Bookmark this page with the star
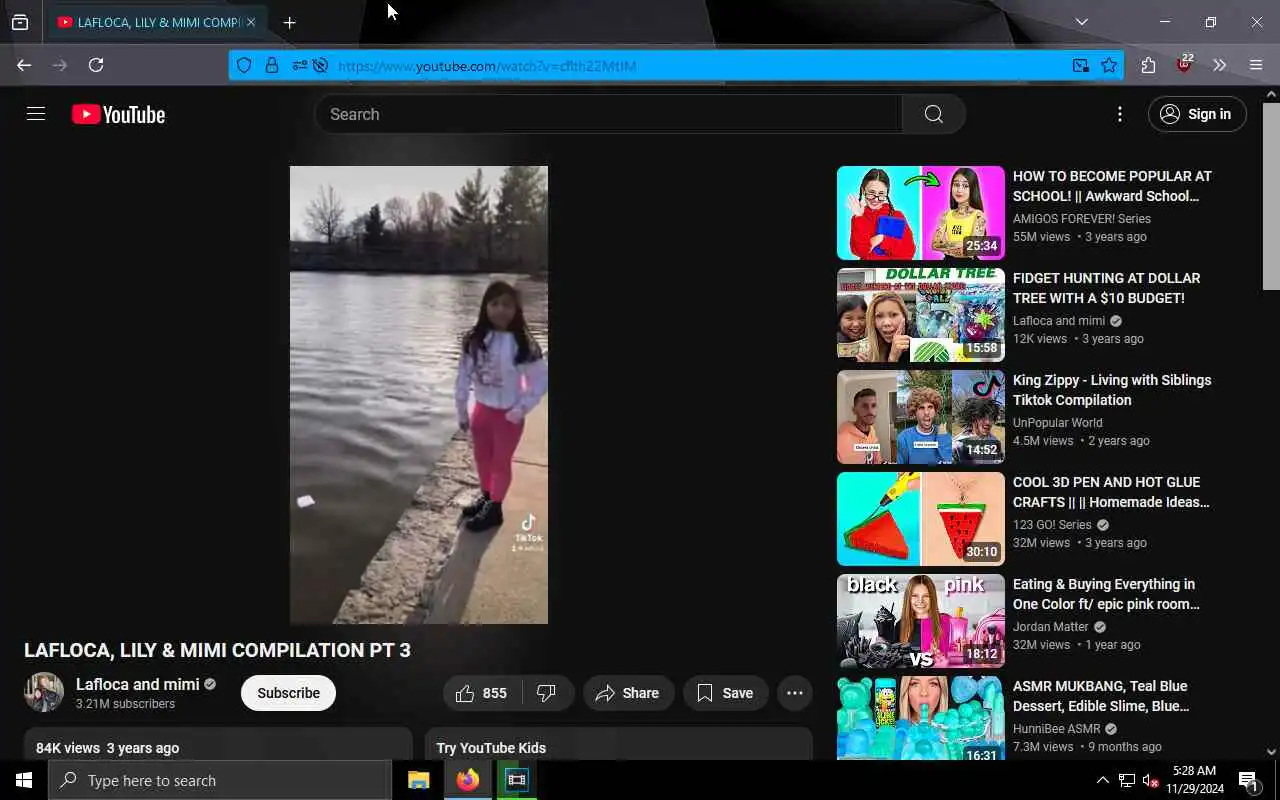 [1109, 65]
